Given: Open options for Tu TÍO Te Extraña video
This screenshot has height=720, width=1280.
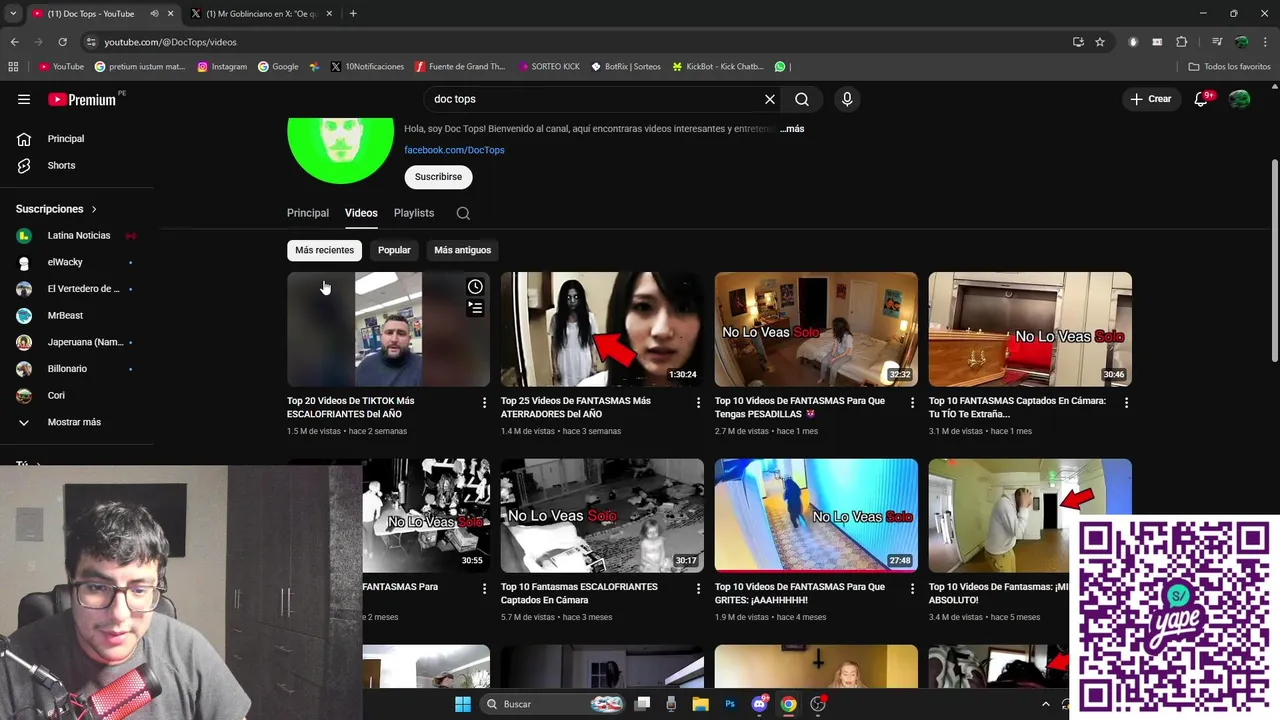Looking at the screenshot, I should pyautogui.click(x=1126, y=402).
